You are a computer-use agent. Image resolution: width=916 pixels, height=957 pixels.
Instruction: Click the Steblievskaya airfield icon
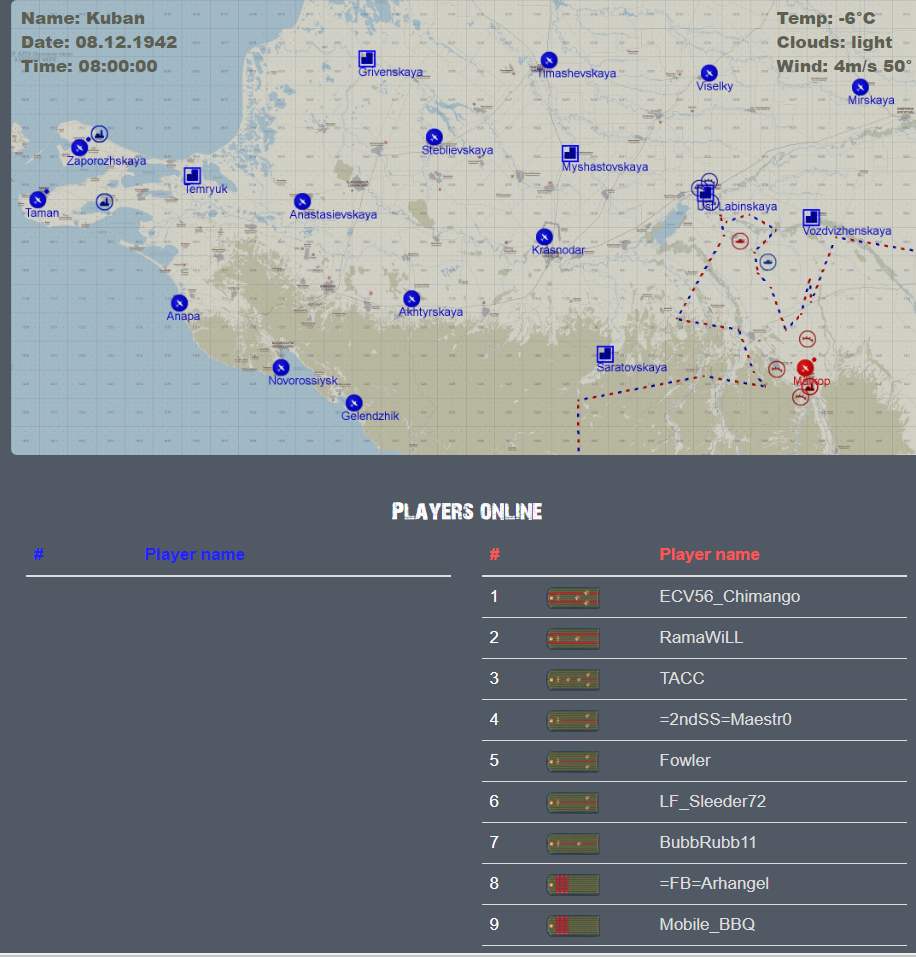pyautogui.click(x=434, y=137)
